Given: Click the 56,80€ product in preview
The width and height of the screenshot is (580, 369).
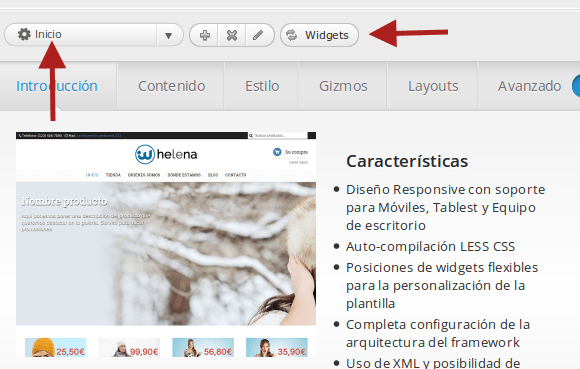Looking at the screenshot, I should [203, 348].
